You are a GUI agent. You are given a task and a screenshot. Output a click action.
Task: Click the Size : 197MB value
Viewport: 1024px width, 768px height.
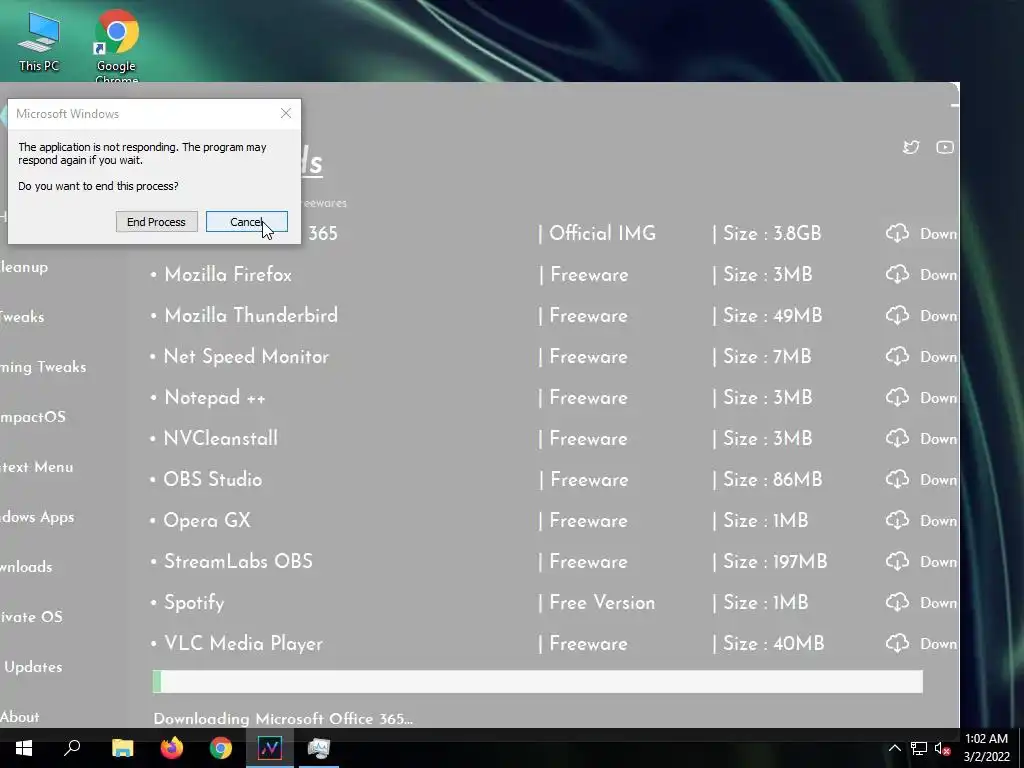(775, 562)
